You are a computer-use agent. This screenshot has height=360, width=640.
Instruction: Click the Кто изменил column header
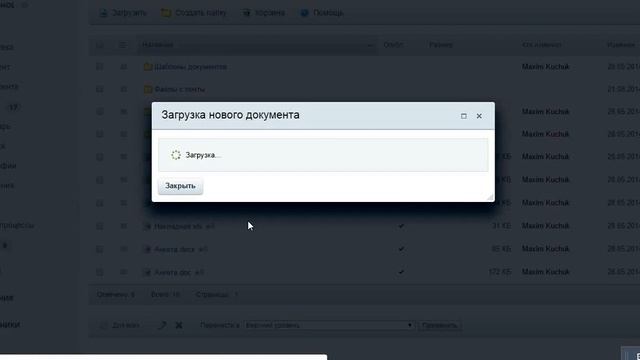(542, 45)
